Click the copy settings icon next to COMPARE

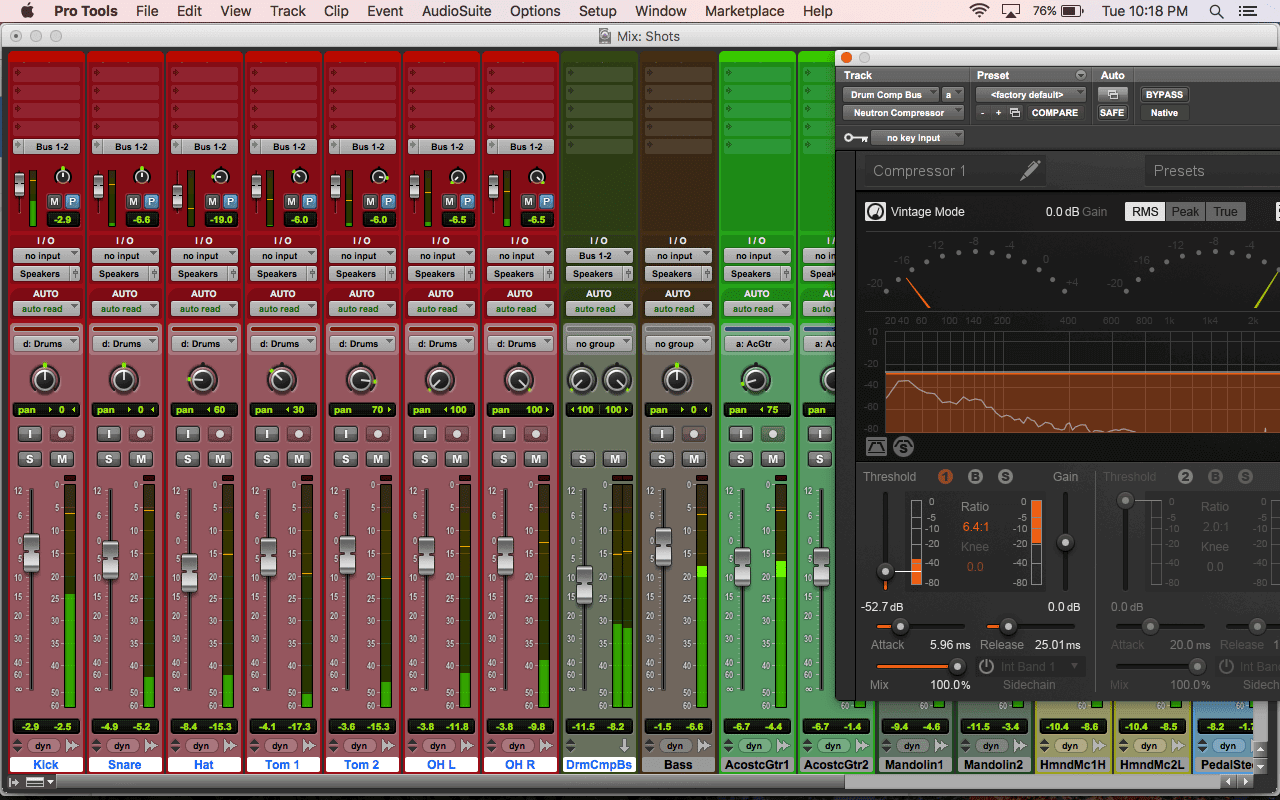coord(1015,113)
